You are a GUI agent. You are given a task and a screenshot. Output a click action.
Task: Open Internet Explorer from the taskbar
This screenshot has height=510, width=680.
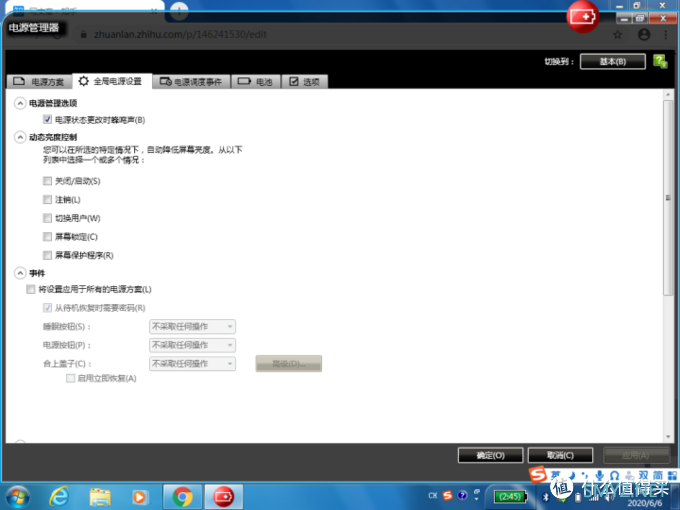pos(58,496)
